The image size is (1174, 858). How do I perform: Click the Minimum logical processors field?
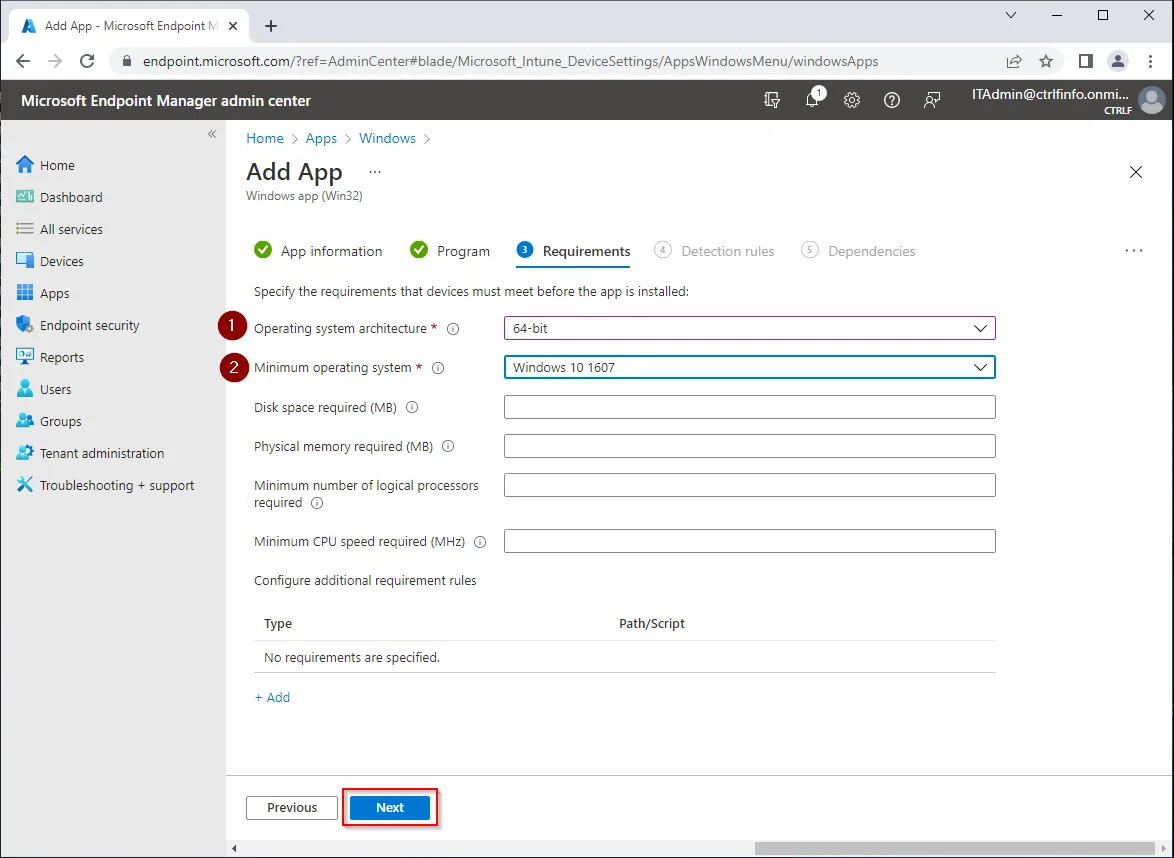tap(749, 485)
